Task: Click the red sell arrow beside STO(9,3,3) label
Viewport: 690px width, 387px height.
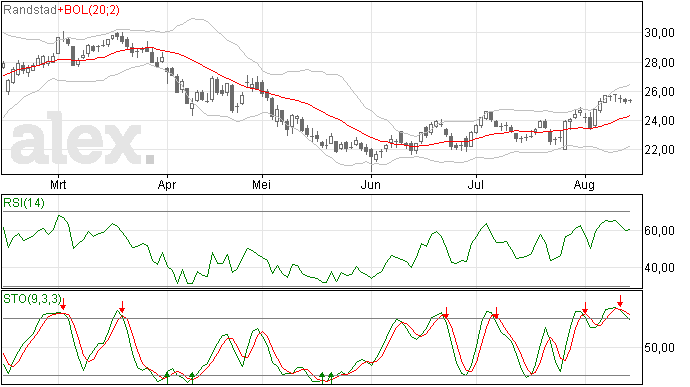Action: click(63, 304)
